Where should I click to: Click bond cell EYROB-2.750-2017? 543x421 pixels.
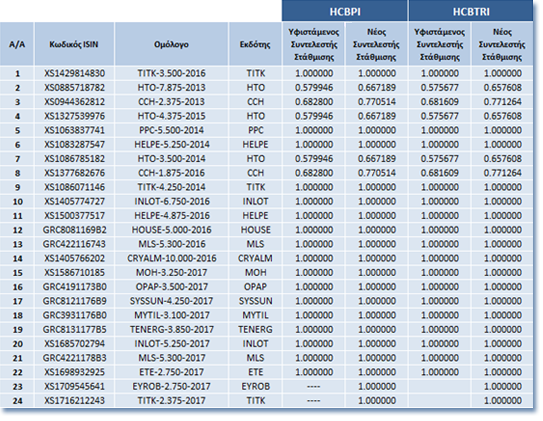[171, 386]
